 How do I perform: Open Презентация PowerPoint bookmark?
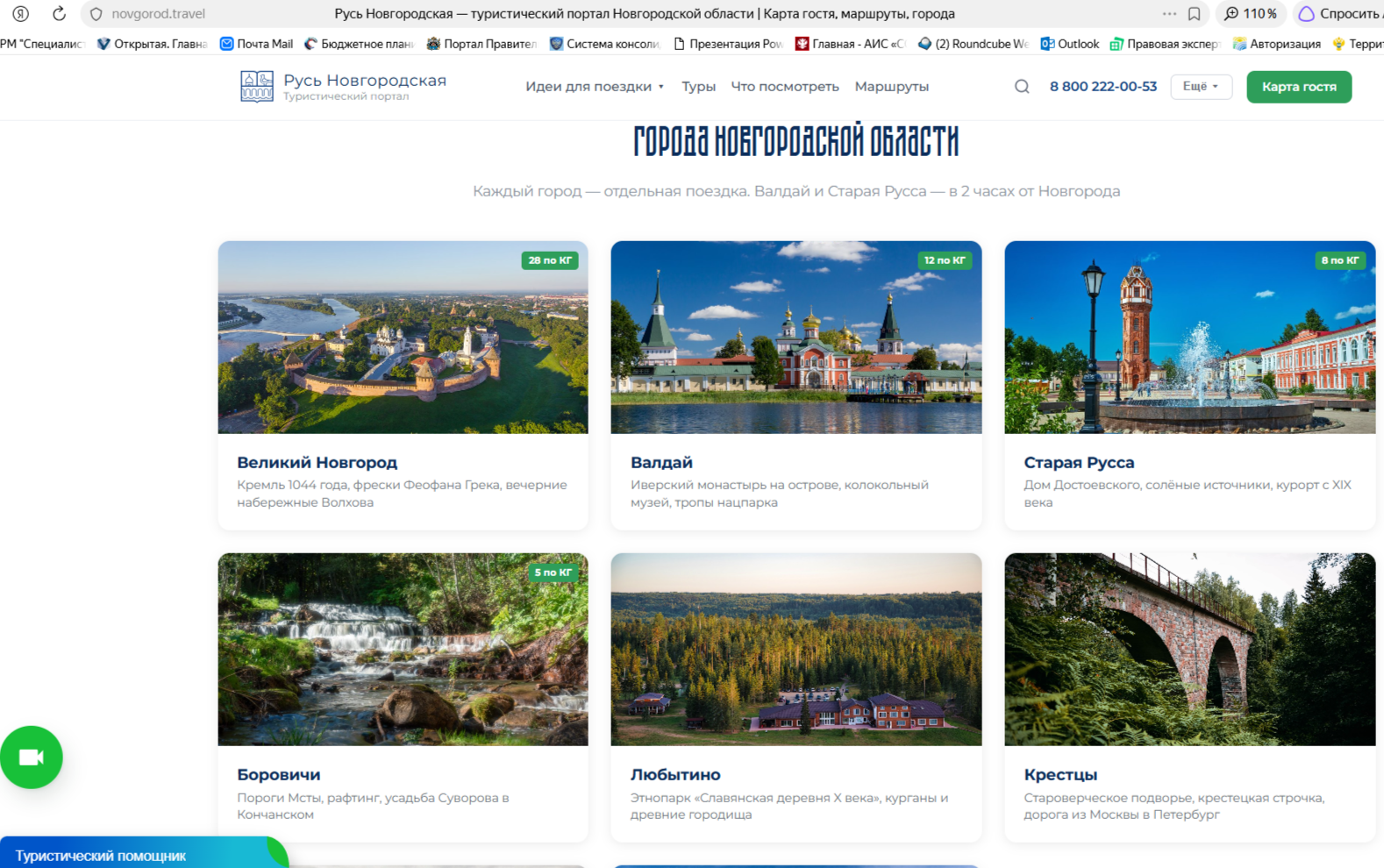click(x=728, y=44)
